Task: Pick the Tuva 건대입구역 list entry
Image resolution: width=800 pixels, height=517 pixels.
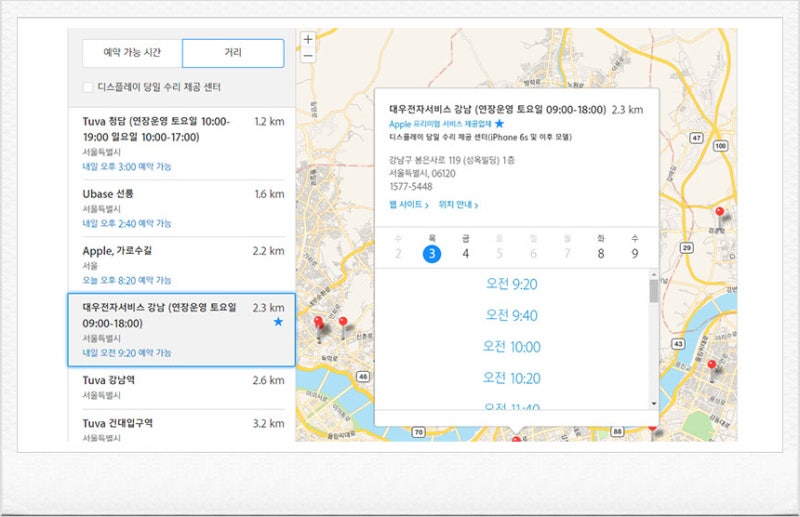Action: (x=182, y=426)
